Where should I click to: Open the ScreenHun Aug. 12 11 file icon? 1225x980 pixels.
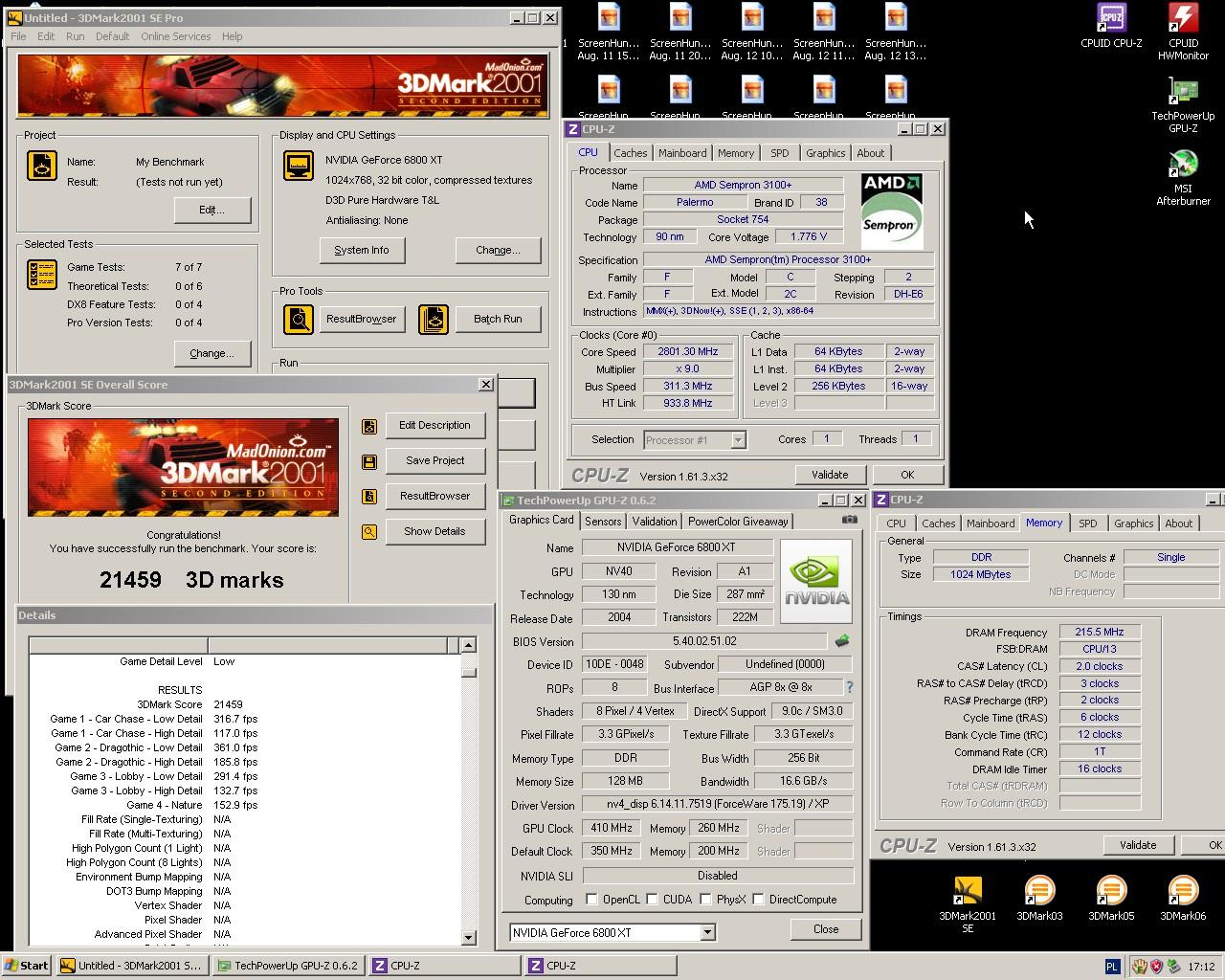[x=824, y=32]
